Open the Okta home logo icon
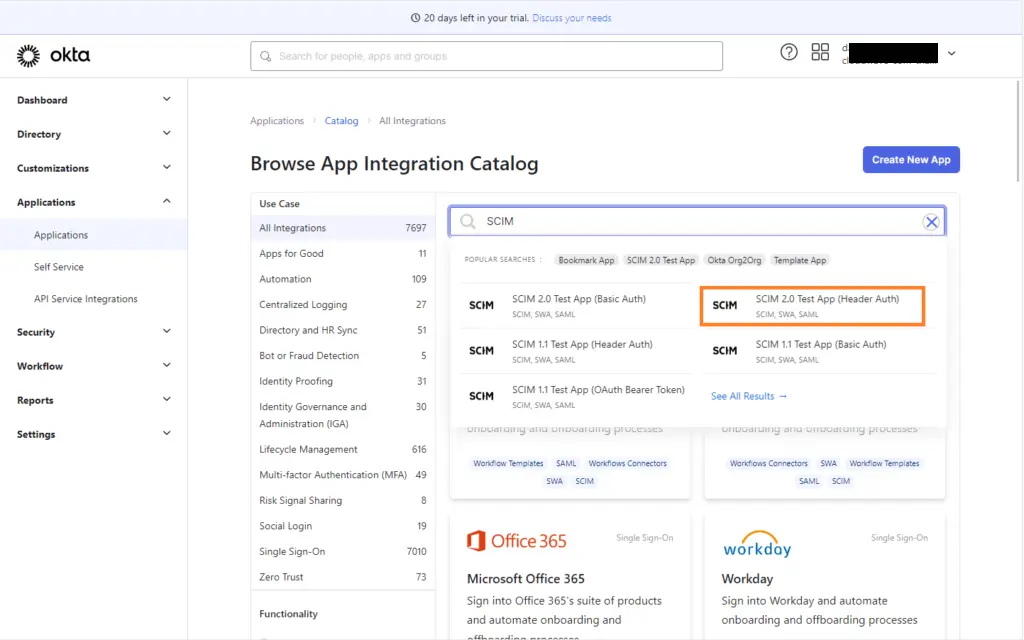This screenshot has width=1024, height=640. point(26,55)
